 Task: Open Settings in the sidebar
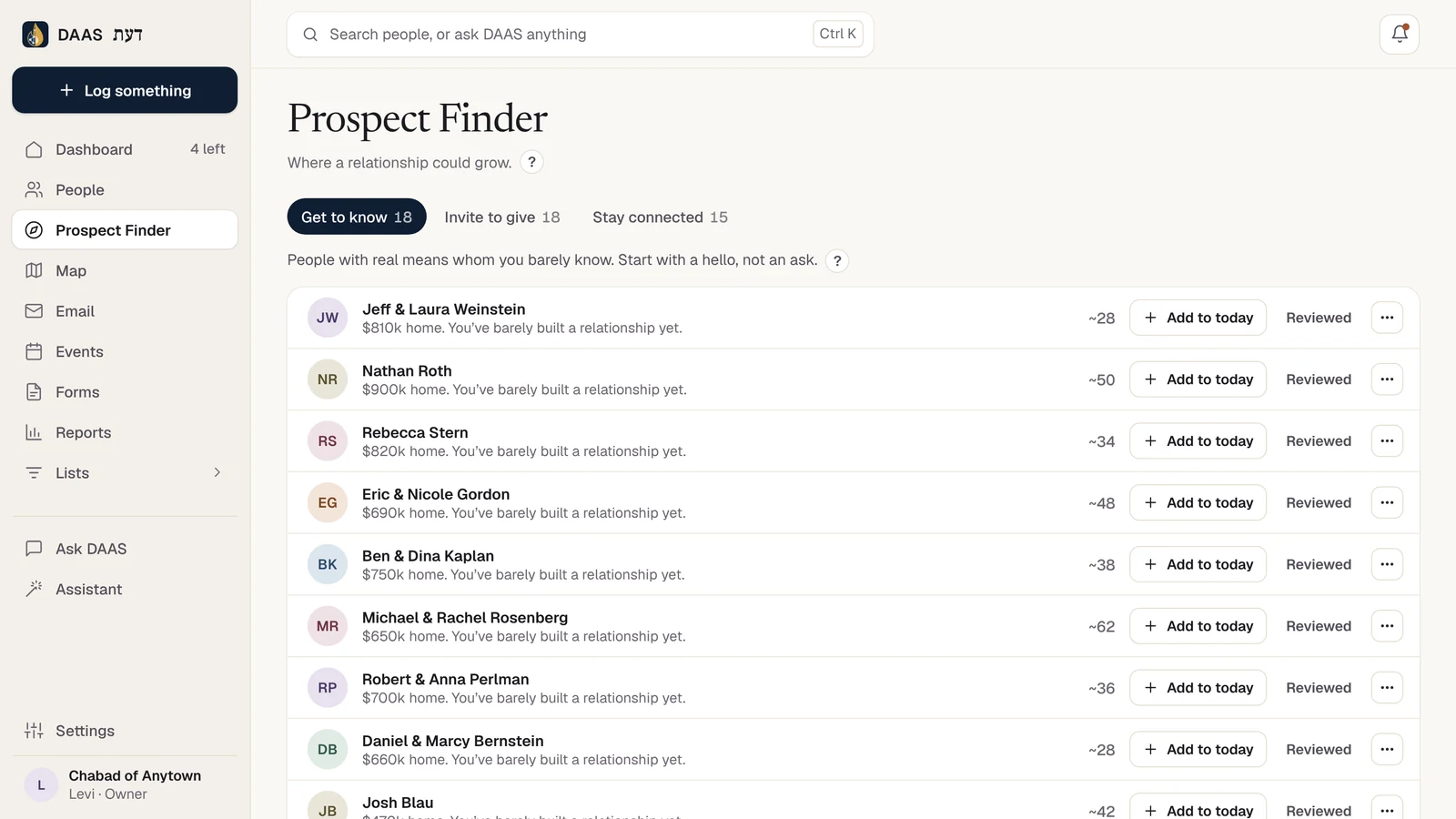pyautogui.click(x=125, y=731)
